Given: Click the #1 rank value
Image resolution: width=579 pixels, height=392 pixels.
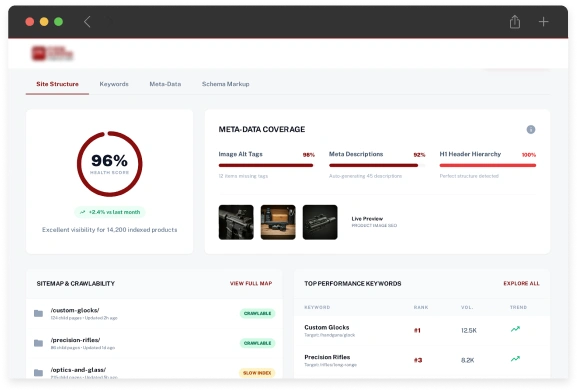Looking at the screenshot, I should pos(417,330).
